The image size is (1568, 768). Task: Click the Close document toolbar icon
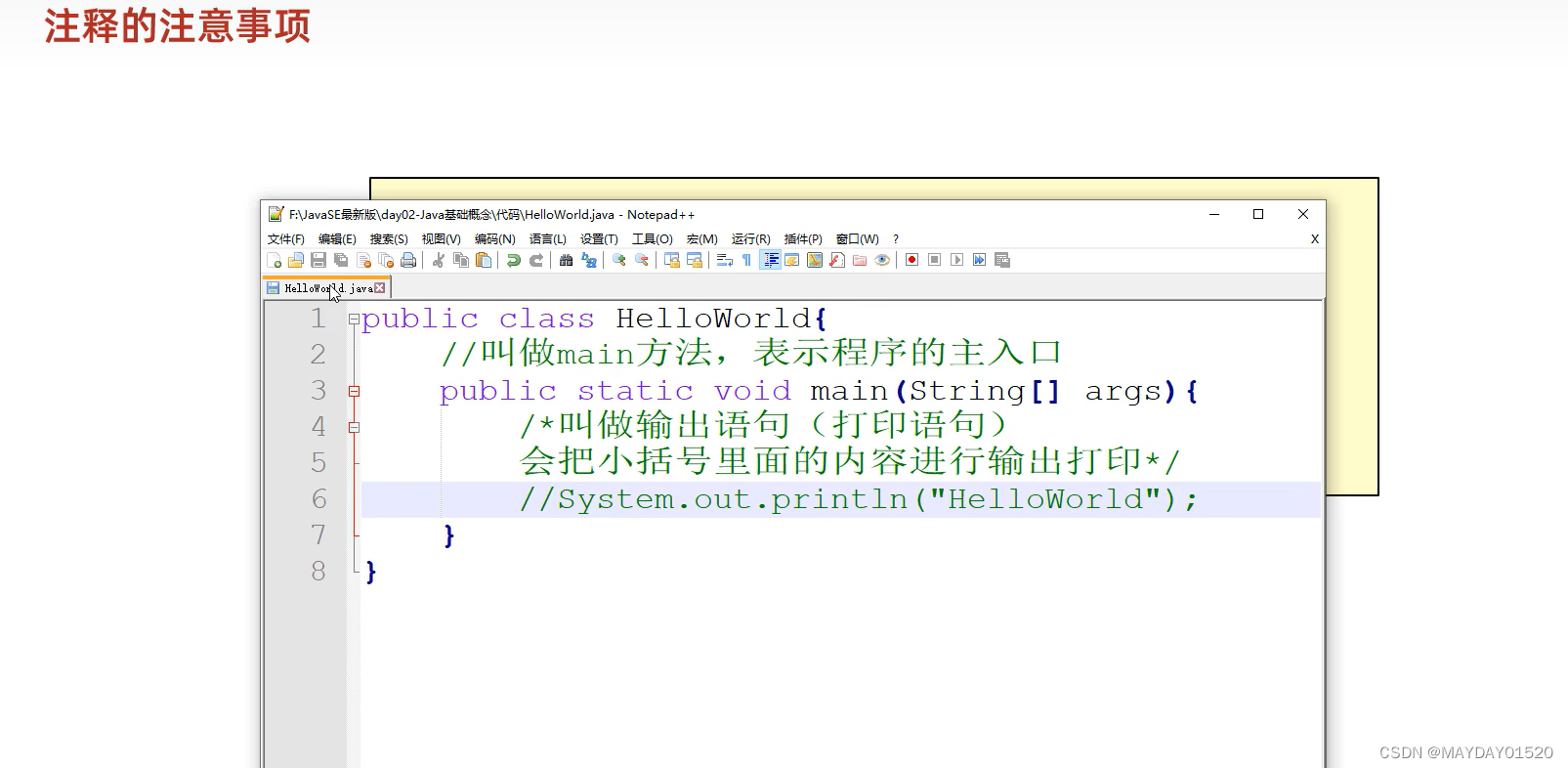click(364, 260)
